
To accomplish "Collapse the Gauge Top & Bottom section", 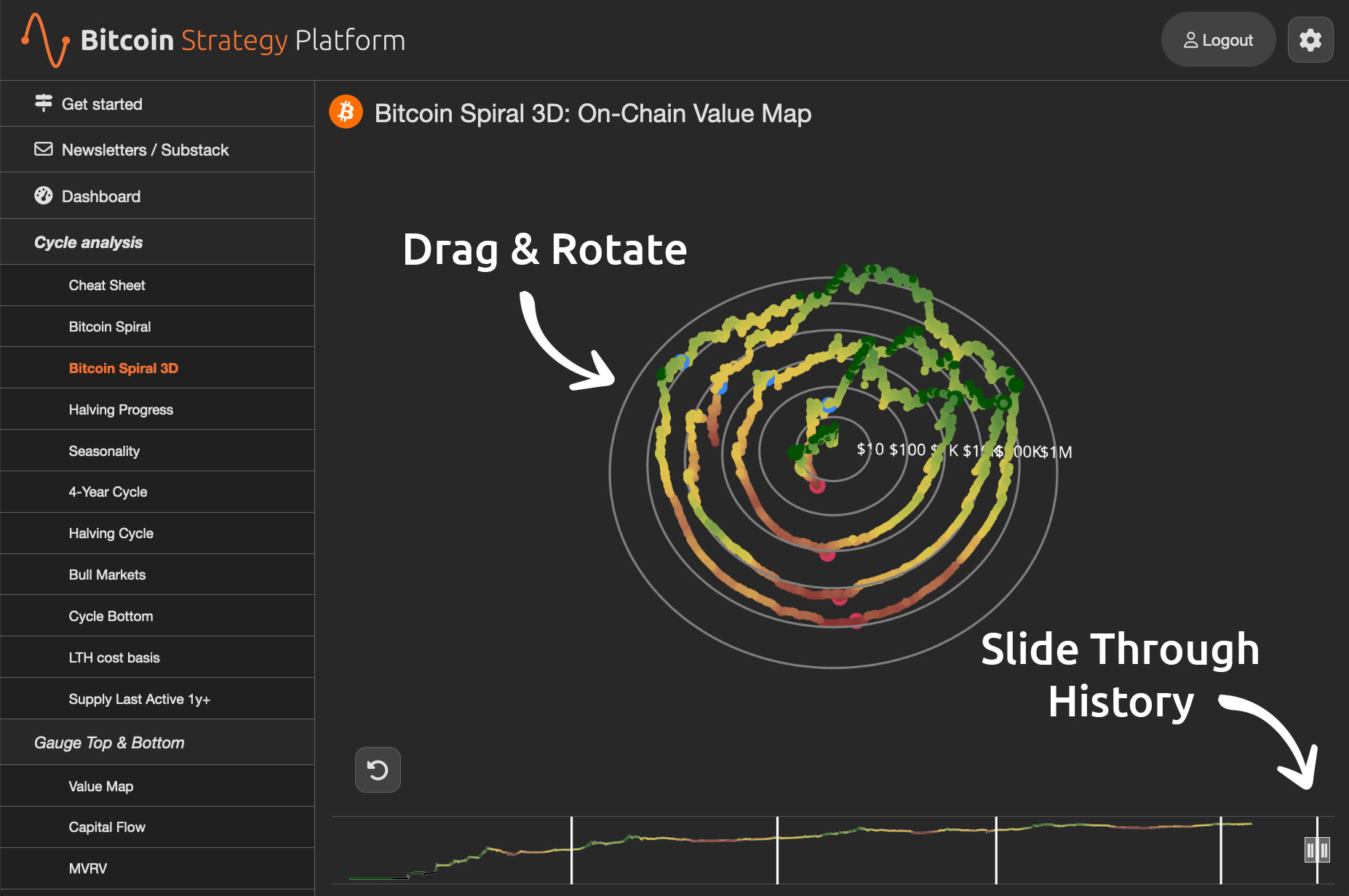I will coord(157,743).
